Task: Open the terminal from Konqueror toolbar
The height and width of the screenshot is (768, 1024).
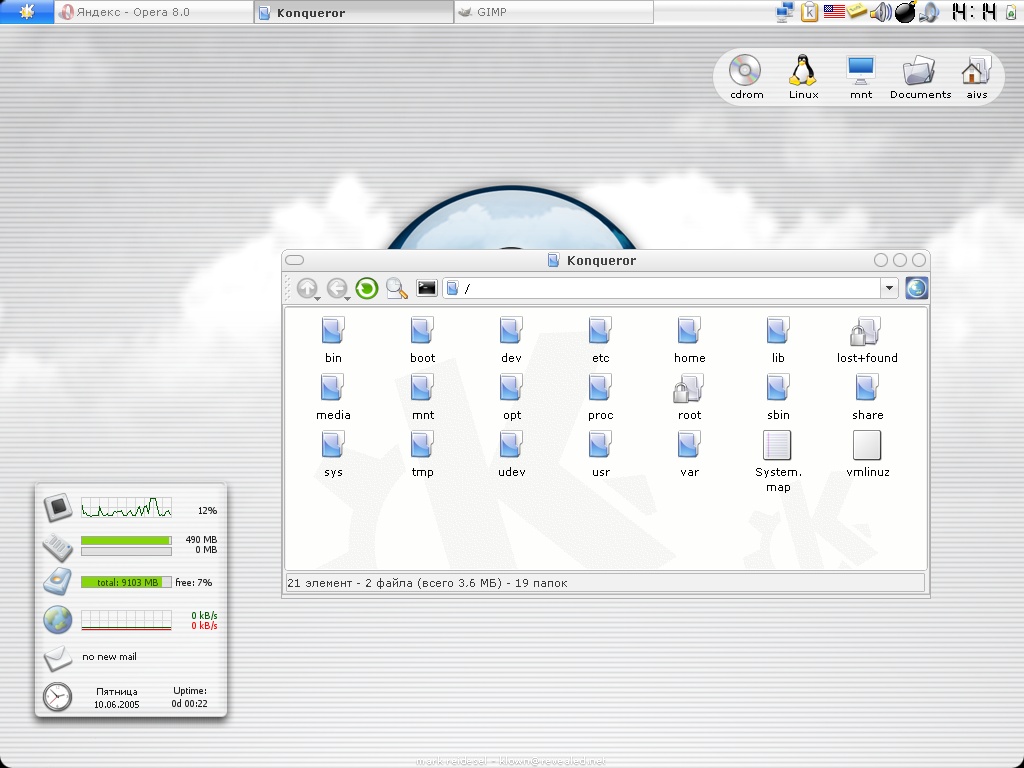Action: point(426,288)
